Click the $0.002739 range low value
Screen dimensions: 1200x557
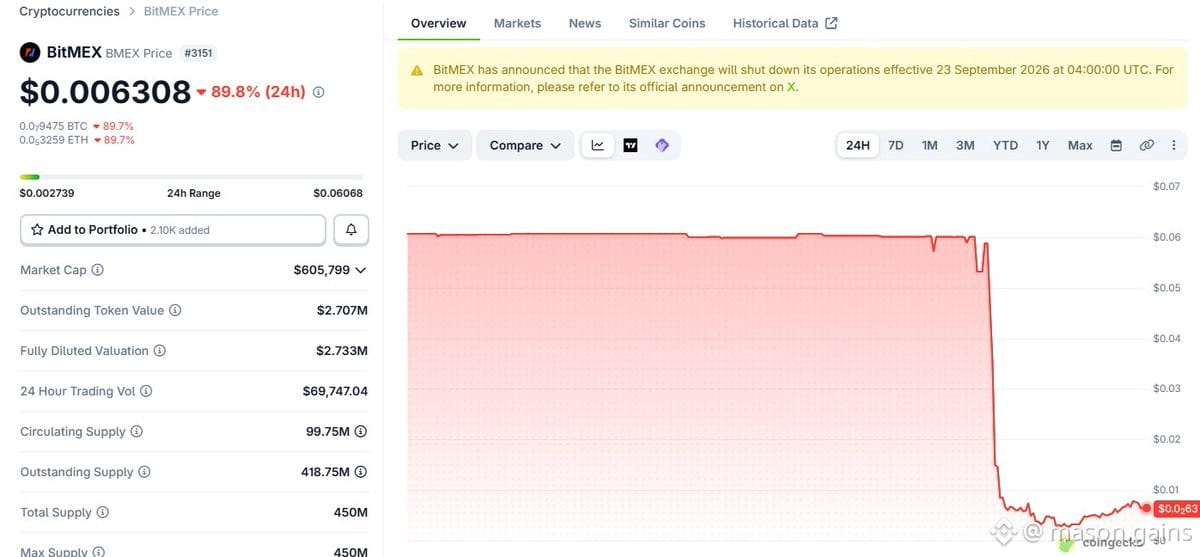click(47, 193)
